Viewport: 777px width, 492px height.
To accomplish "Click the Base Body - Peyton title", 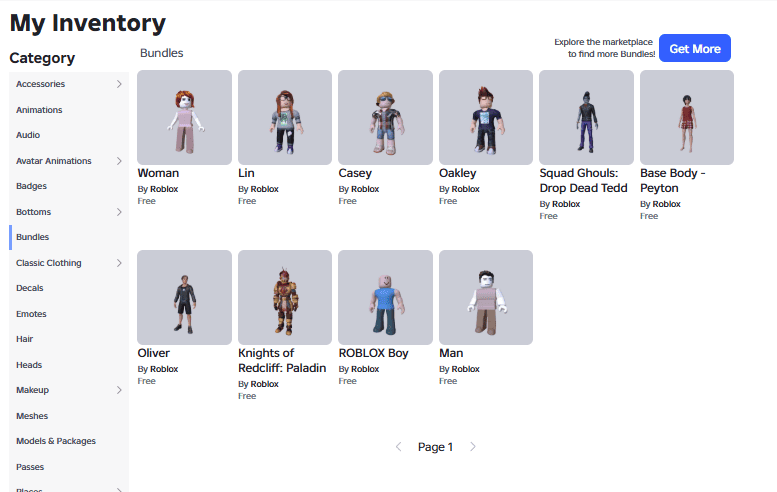I will click(x=672, y=181).
